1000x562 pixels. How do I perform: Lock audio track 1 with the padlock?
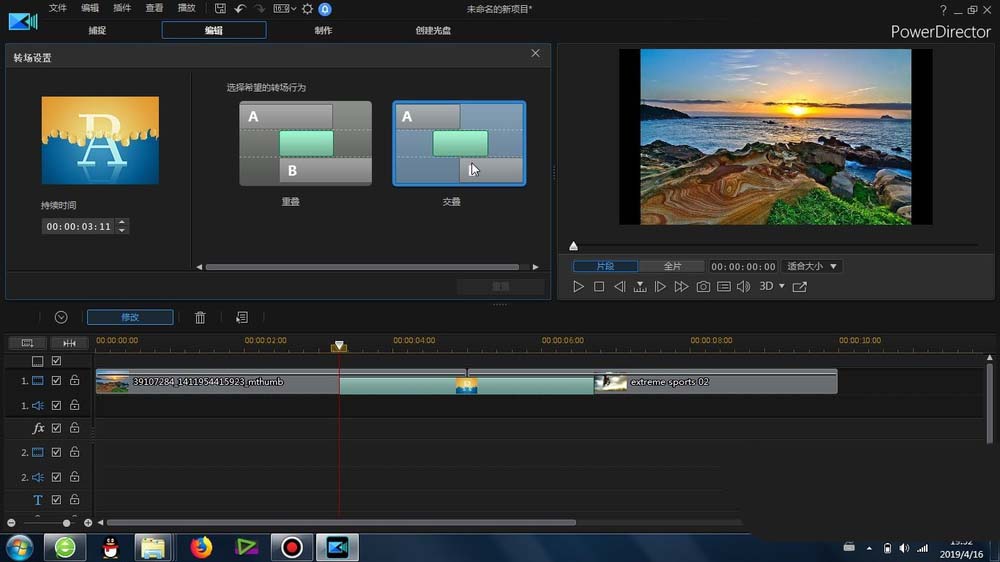74,405
